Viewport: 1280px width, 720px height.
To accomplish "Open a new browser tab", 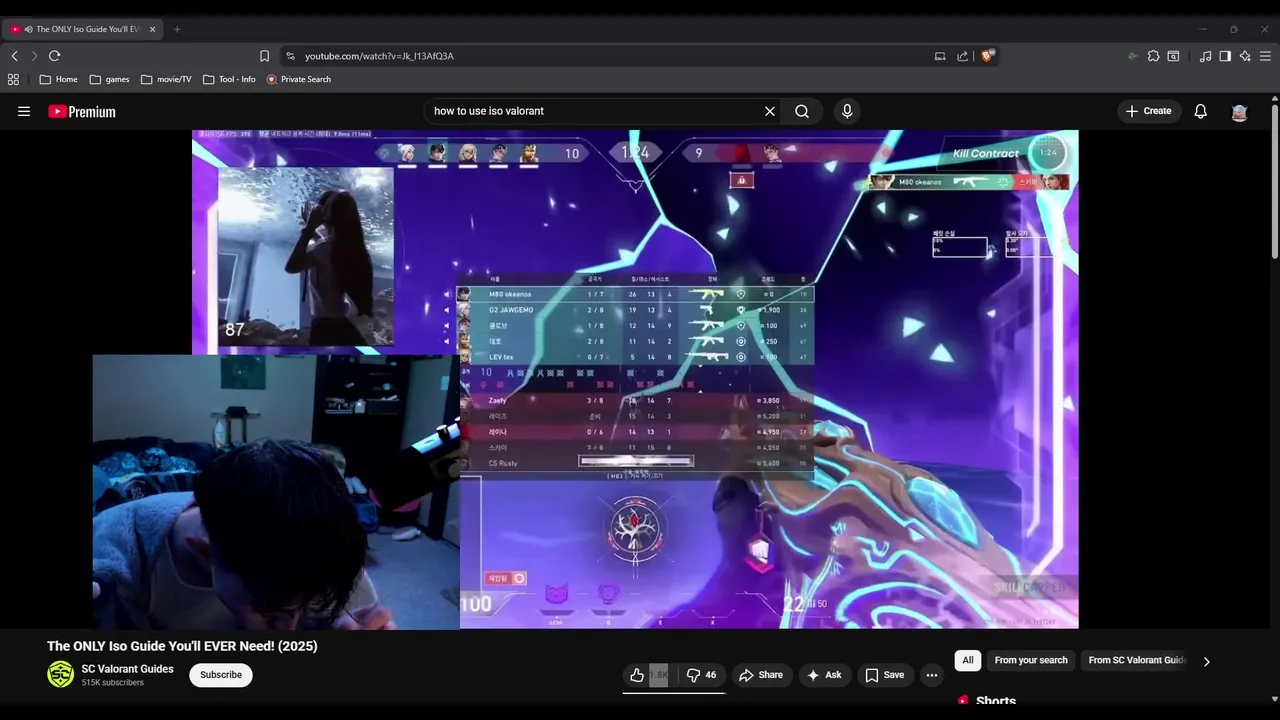I will pyautogui.click(x=177, y=29).
